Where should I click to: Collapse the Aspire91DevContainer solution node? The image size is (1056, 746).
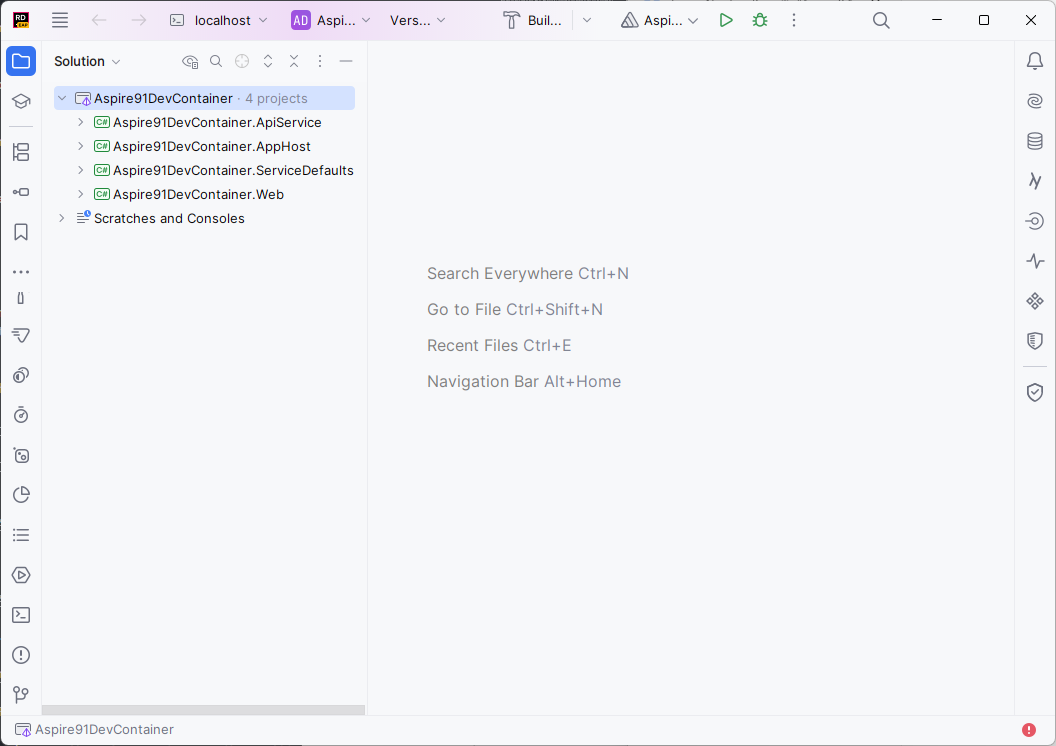coord(62,98)
